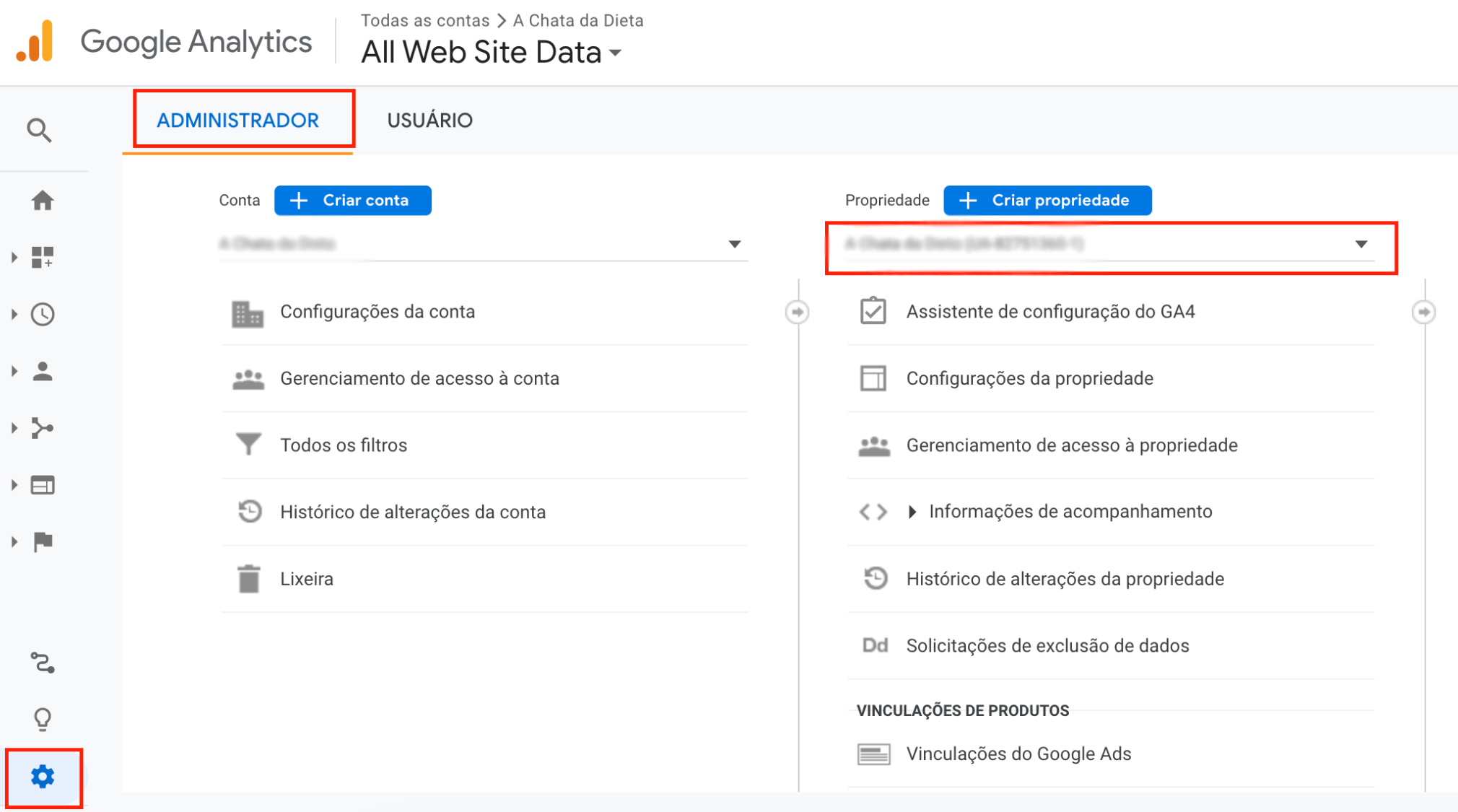1458x812 pixels.
Task: Click the code brackets tracking info icon
Action: click(873, 512)
